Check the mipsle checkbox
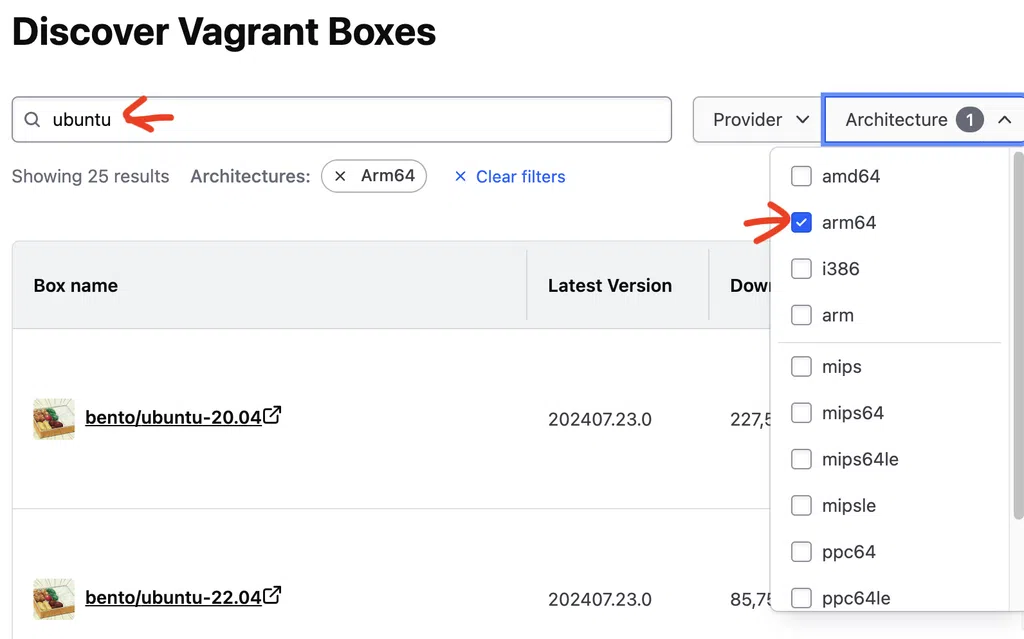The height and width of the screenshot is (639, 1024). pos(801,505)
